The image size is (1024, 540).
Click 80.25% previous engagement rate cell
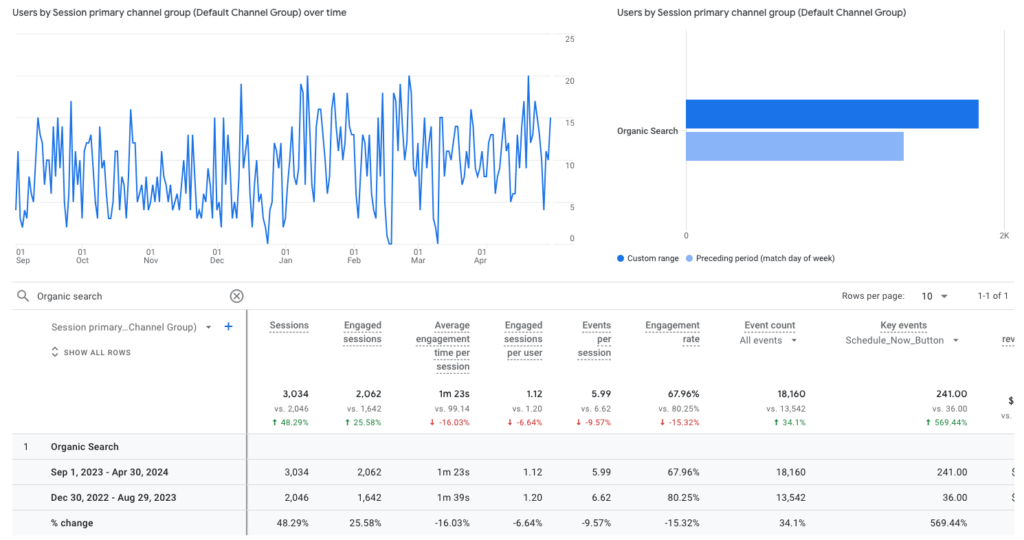(683, 498)
